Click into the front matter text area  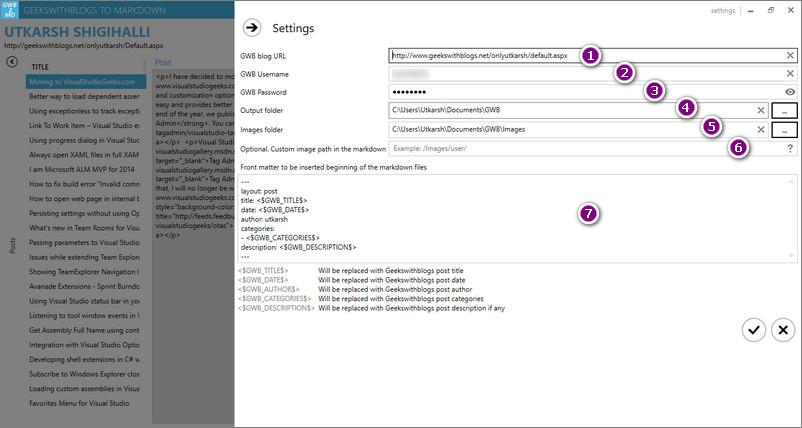pos(517,218)
